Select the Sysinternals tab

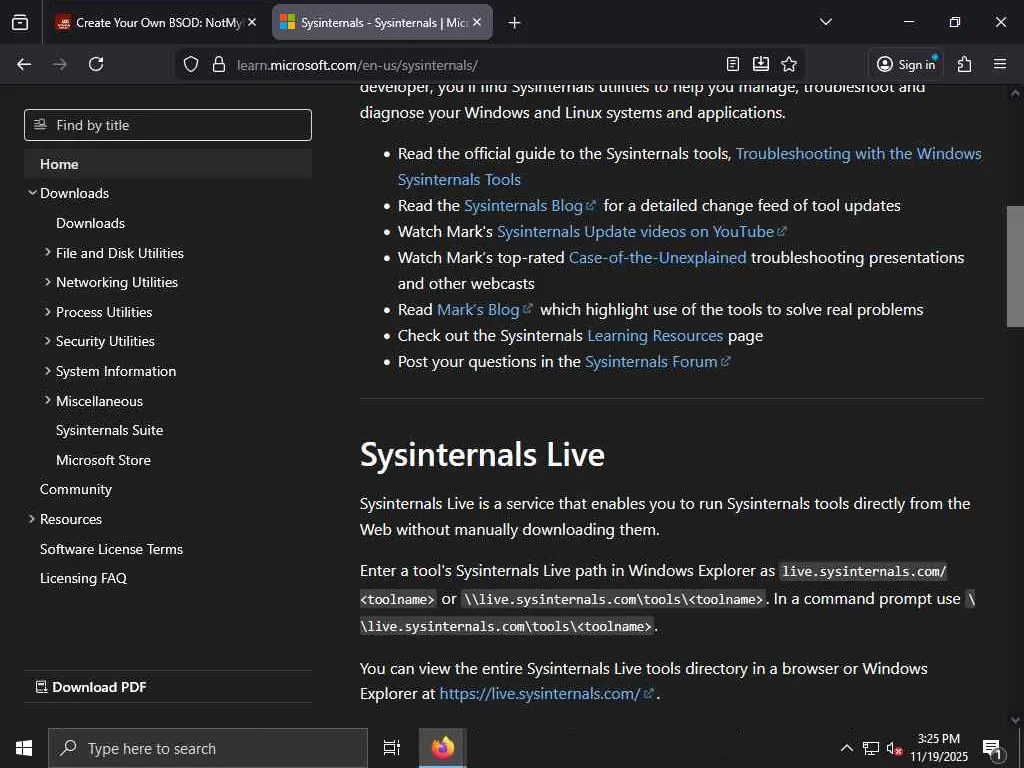tap(382, 22)
